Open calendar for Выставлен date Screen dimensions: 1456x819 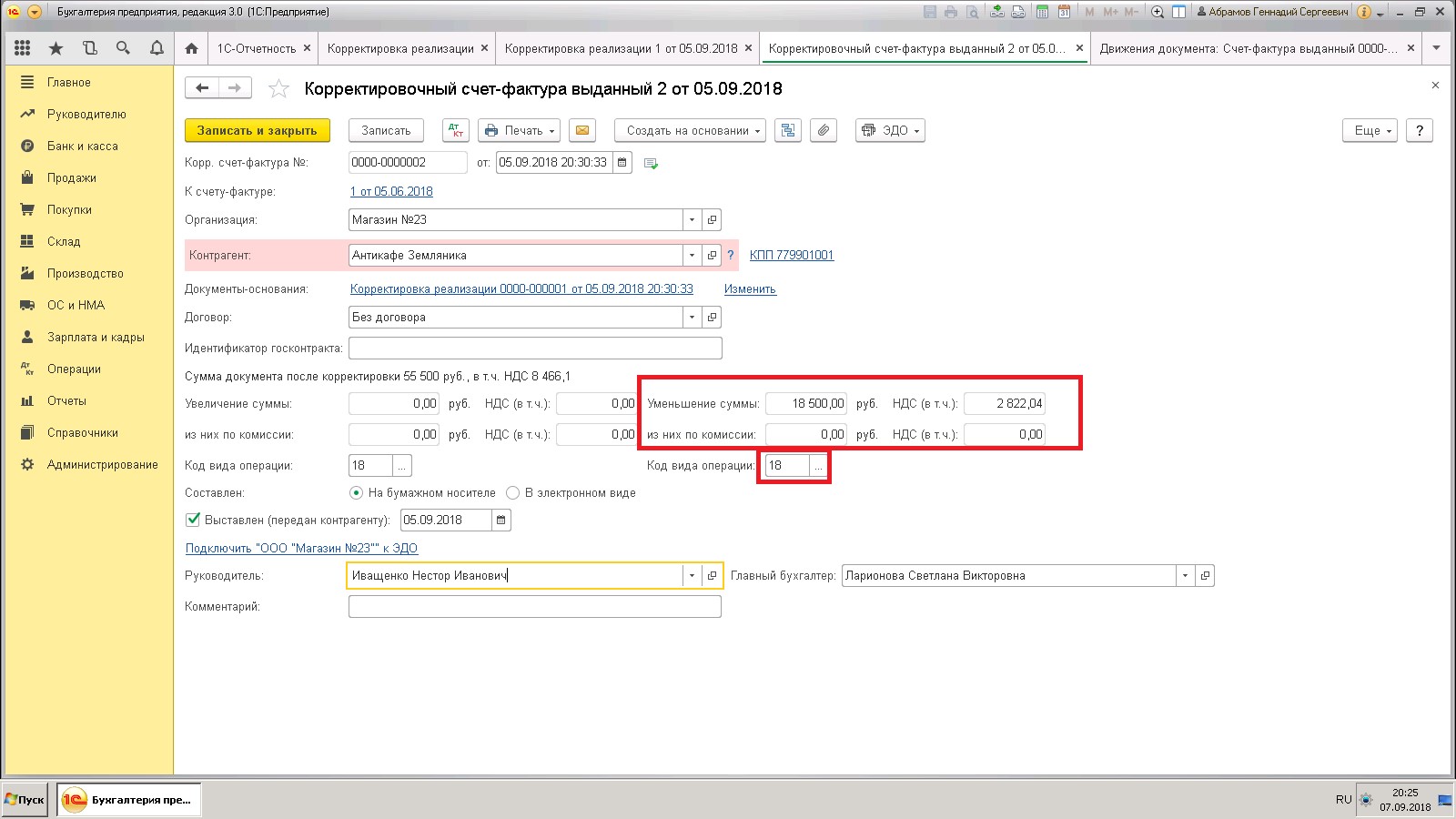pyautogui.click(x=501, y=520)
